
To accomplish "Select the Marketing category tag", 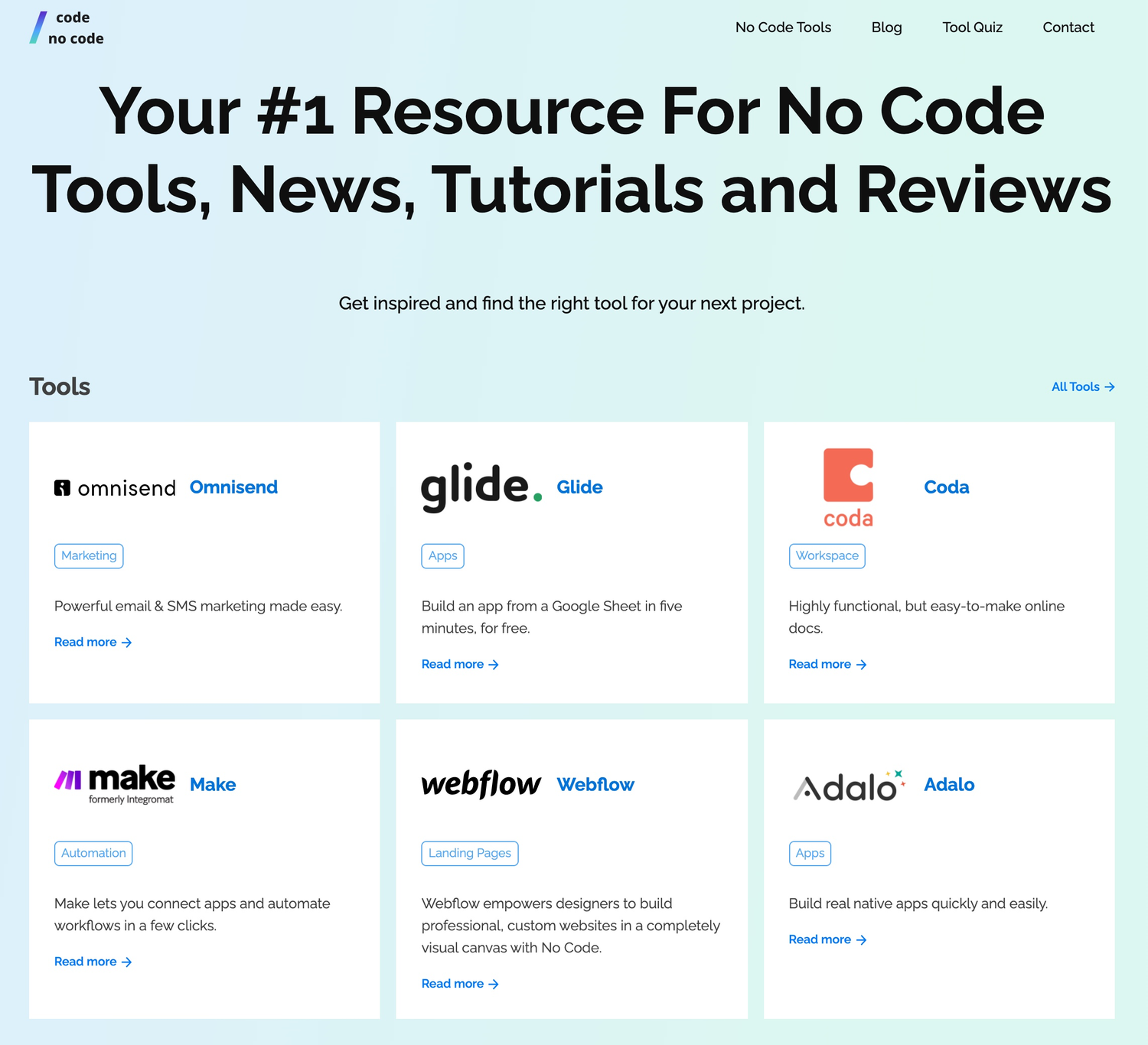I will click(x=89, y=556).
